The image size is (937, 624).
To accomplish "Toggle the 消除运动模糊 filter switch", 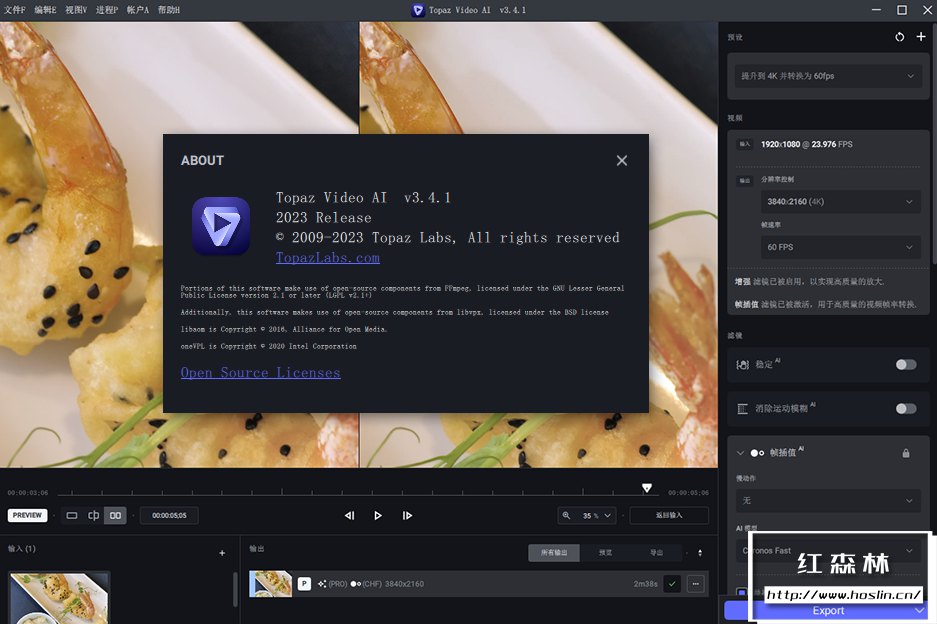I will pyautogui.click(x=905, y=409).
